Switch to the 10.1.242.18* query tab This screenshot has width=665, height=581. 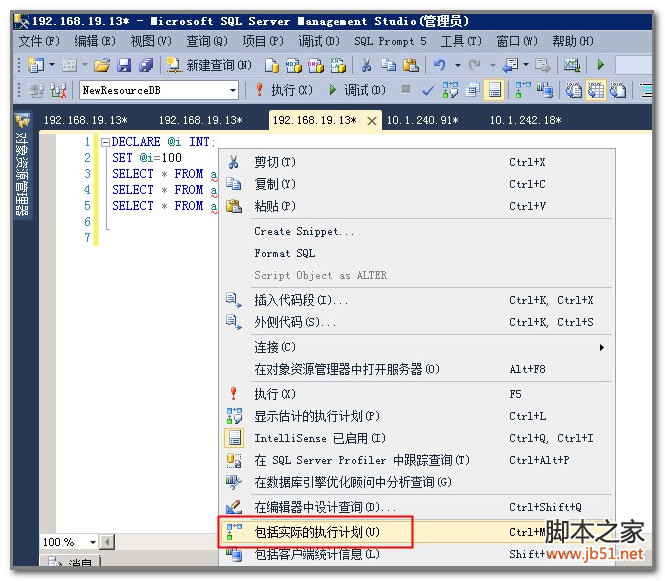[525, 120]
